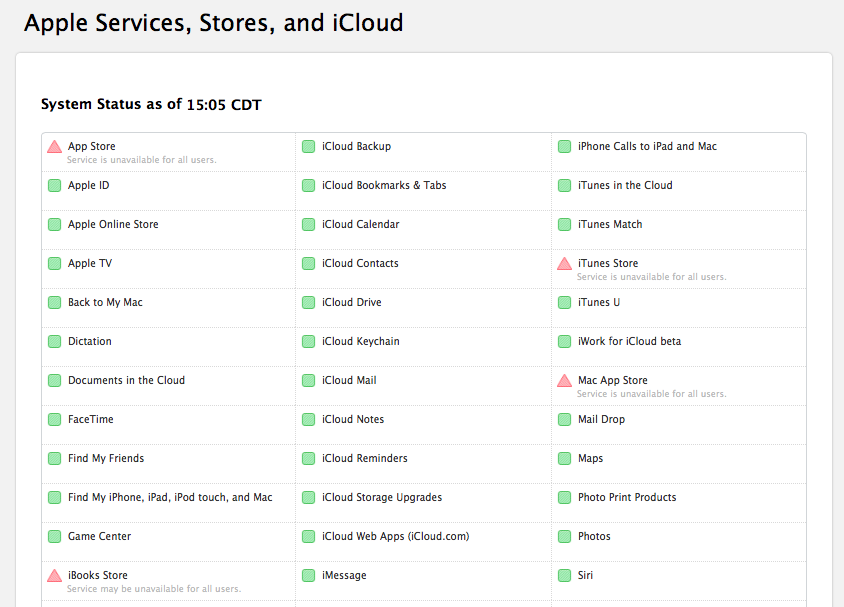Click the green status square beside Siri
Viewport: 844px width, 607px height.
tap(564, 575)
